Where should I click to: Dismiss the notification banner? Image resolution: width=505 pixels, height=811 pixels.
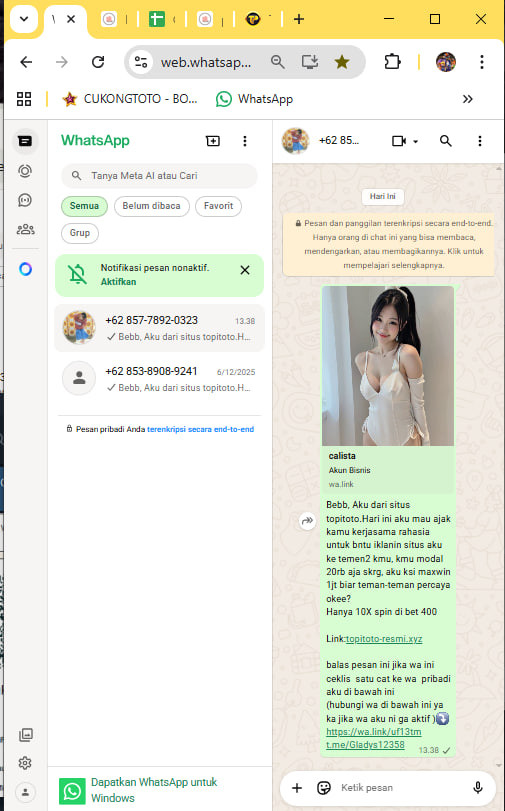click(x=245, y=270)
